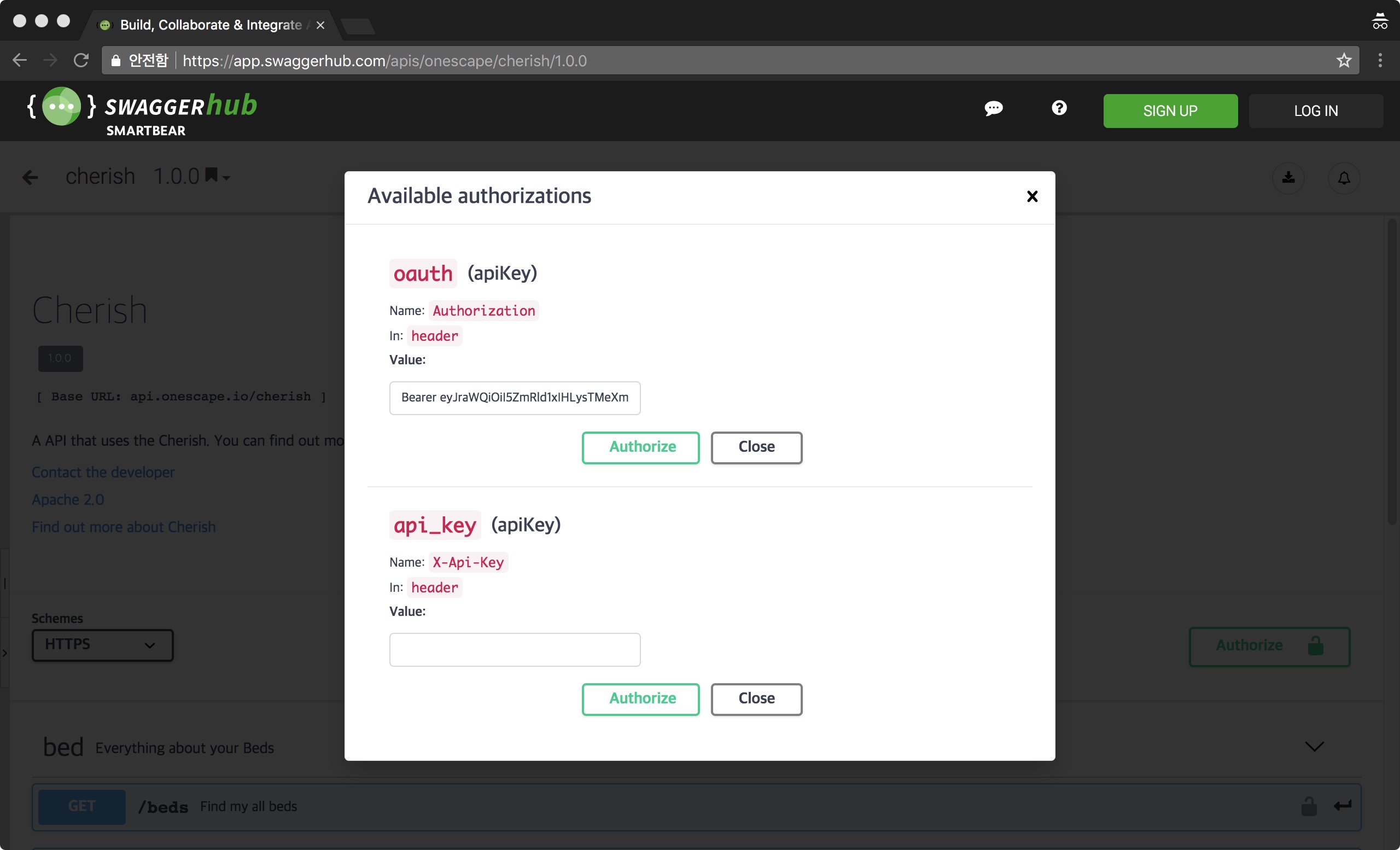Click the incognito icon at top right

point(1380,21)
